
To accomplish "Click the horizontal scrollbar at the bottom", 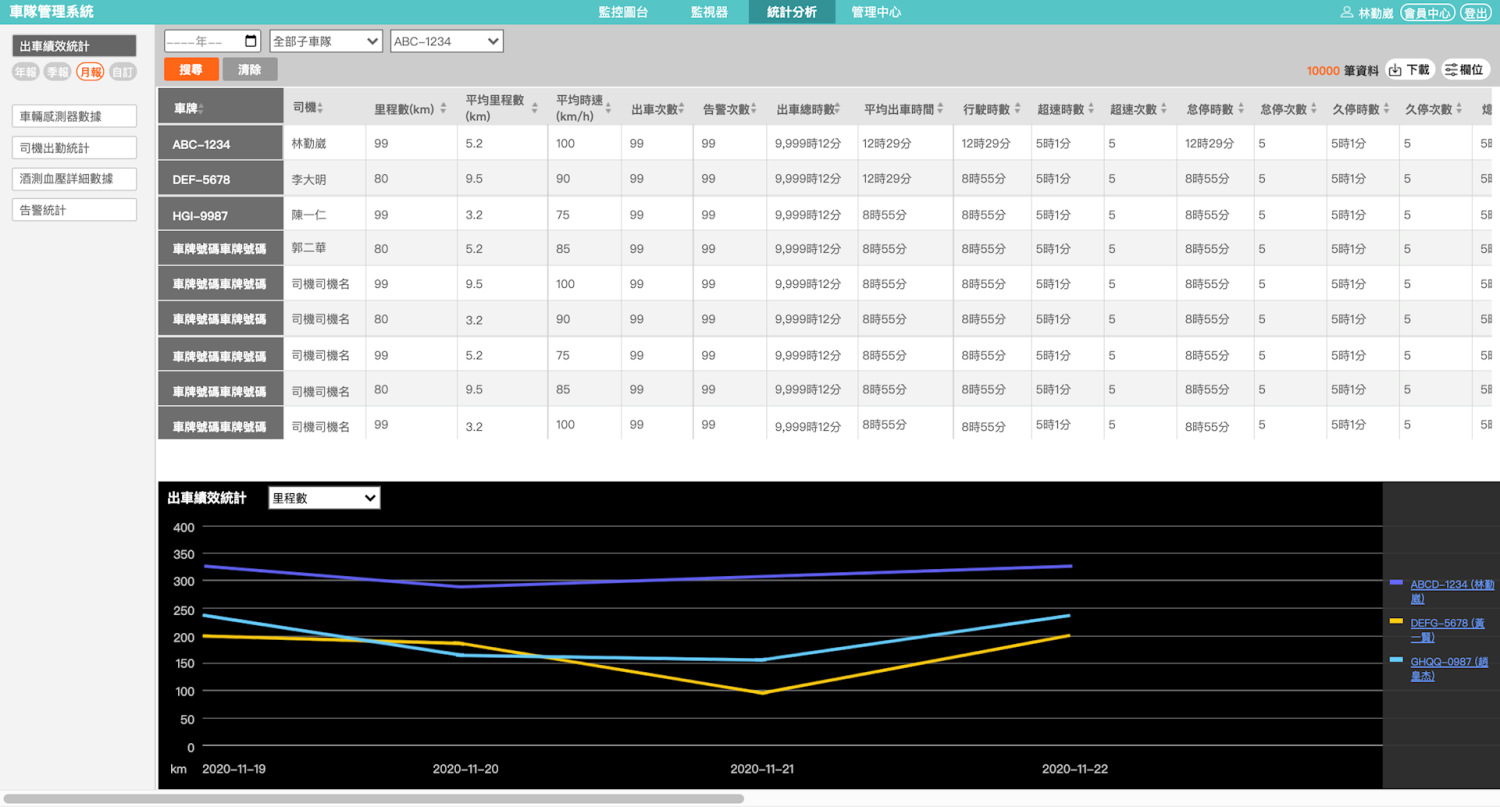I will tap(373, 799).
